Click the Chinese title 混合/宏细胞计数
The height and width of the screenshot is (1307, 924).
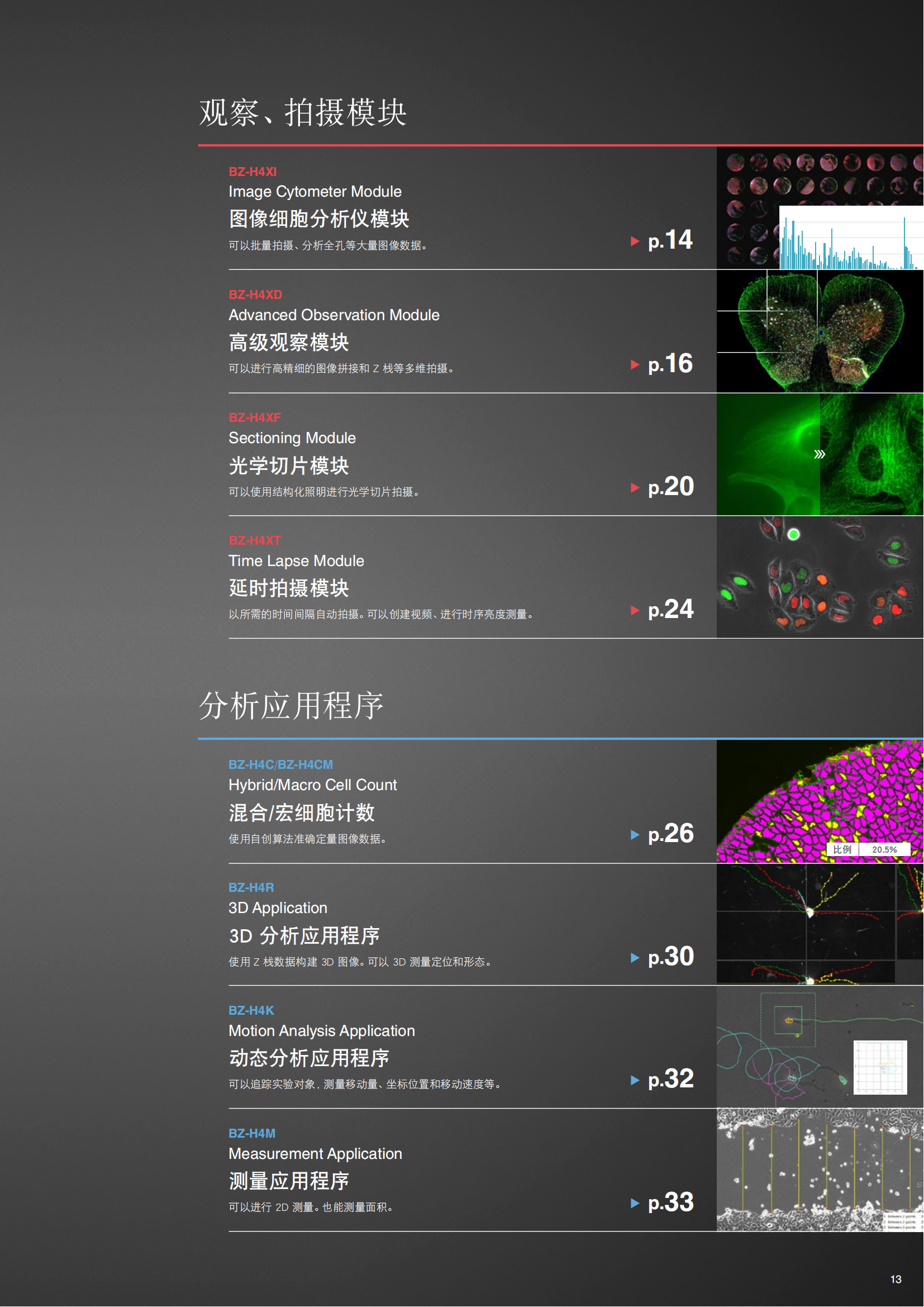tap(302, 814)
